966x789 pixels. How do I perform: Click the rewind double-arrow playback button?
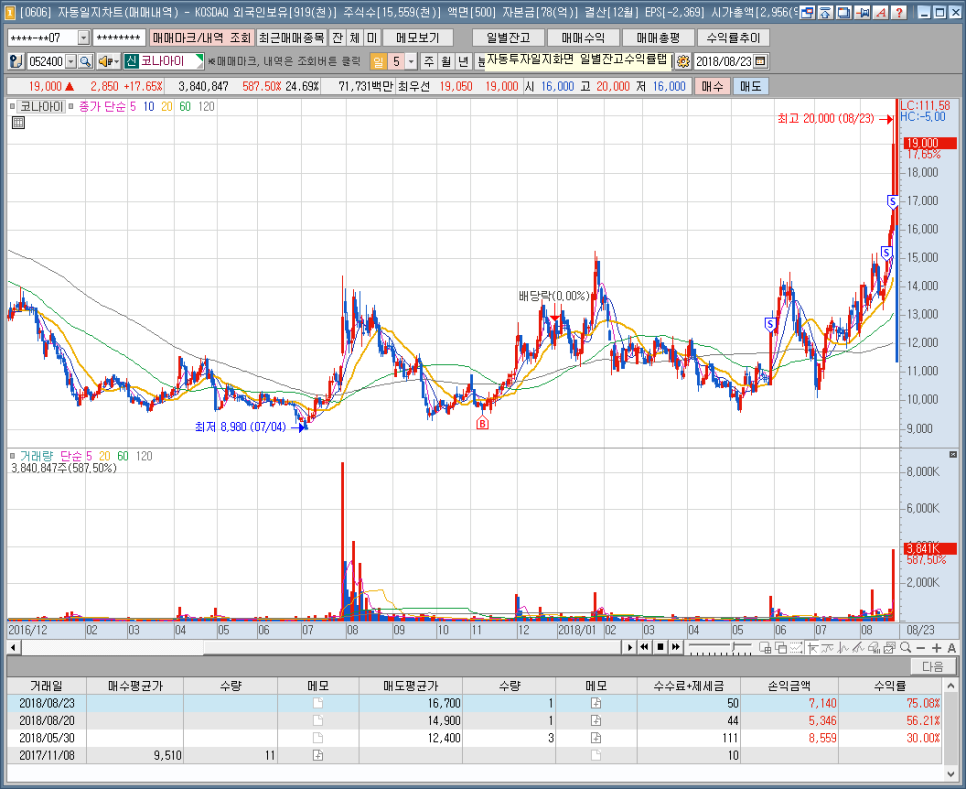pyautogui.click(x=644, y=647)
